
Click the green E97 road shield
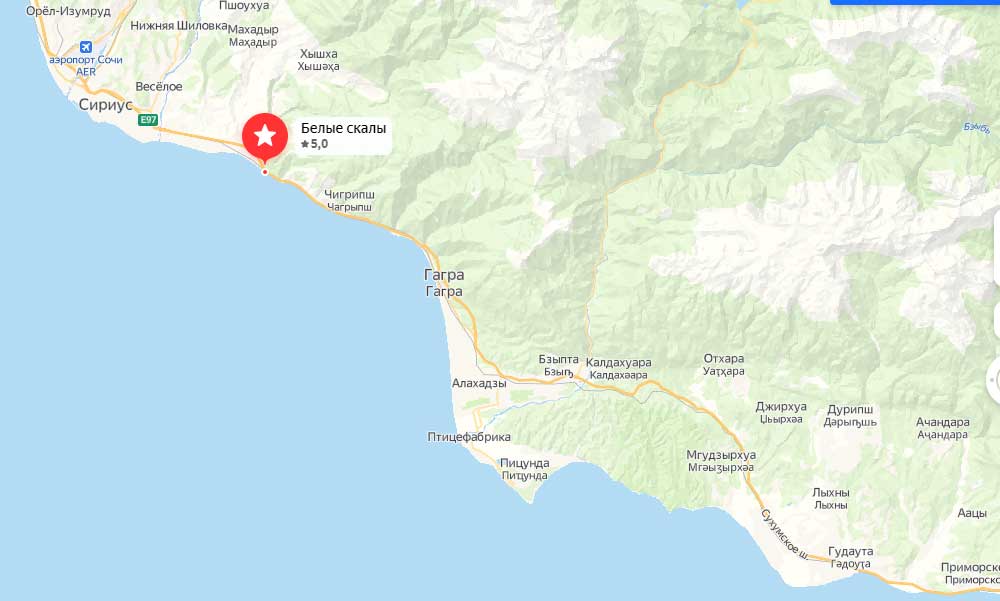[x=147, y=119]
